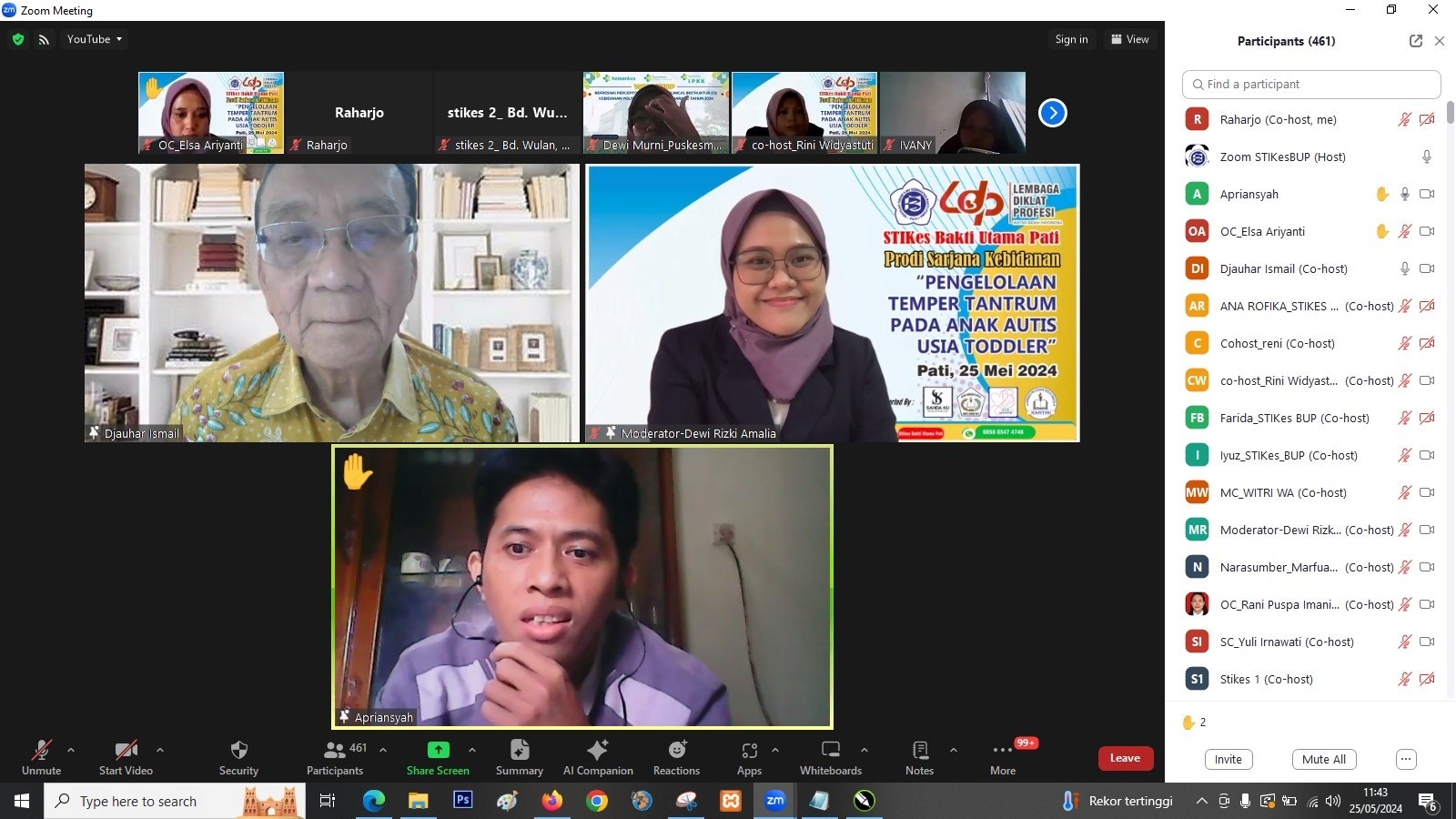Open the More menu in toolbar
Image resolution: width=1456 pixels, height=819 pixels.
pyautogui.click(x=1002, y=751)
